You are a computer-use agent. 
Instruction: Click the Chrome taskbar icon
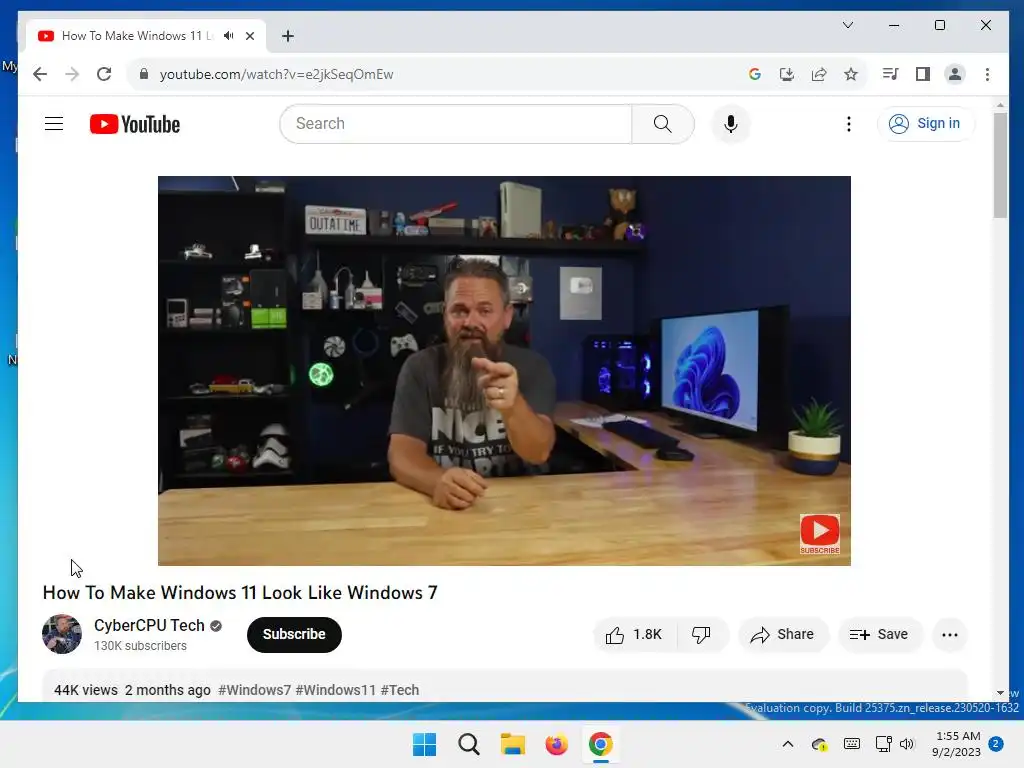click(601, 744)
